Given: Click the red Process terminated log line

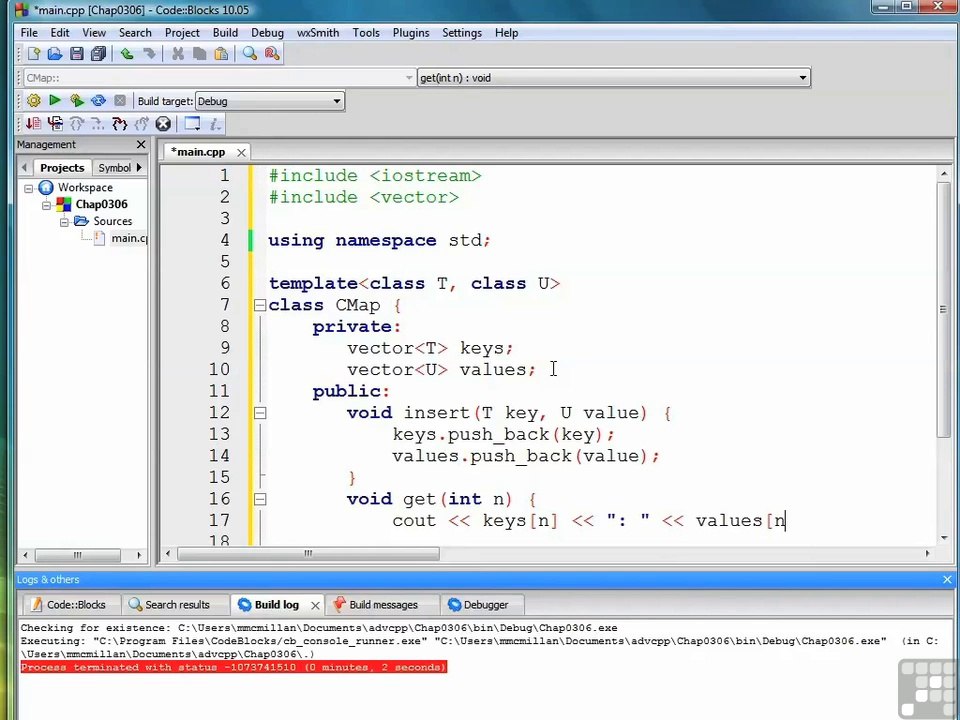Looking at the screenshot, I should pyautogui.click(x=233, y=667).
